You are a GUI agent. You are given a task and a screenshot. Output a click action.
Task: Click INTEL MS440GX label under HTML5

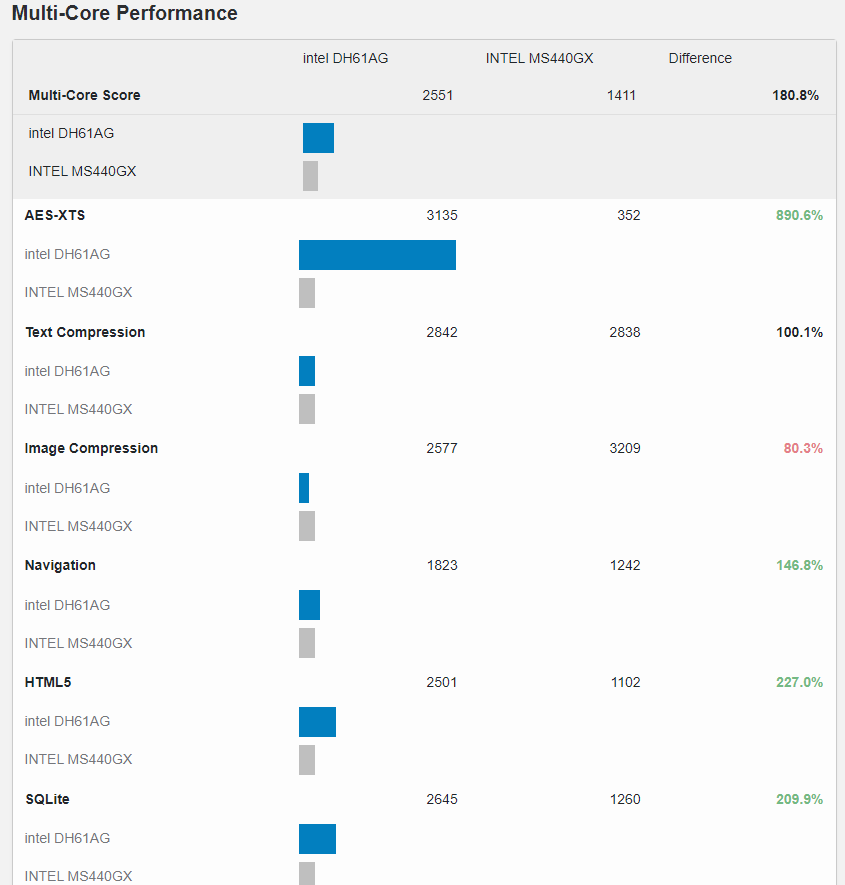pyautogui.click(x=78, y=759)
